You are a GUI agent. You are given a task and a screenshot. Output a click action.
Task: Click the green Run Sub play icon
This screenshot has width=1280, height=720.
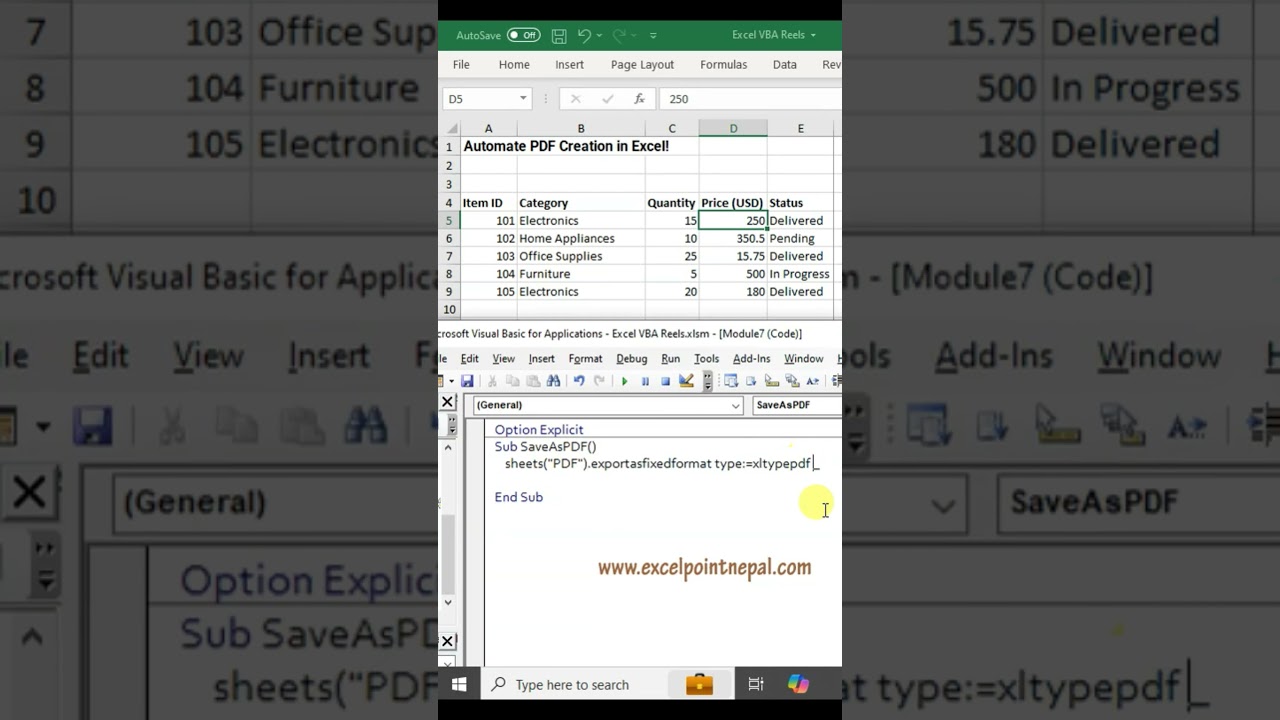[x=624, y=381]
